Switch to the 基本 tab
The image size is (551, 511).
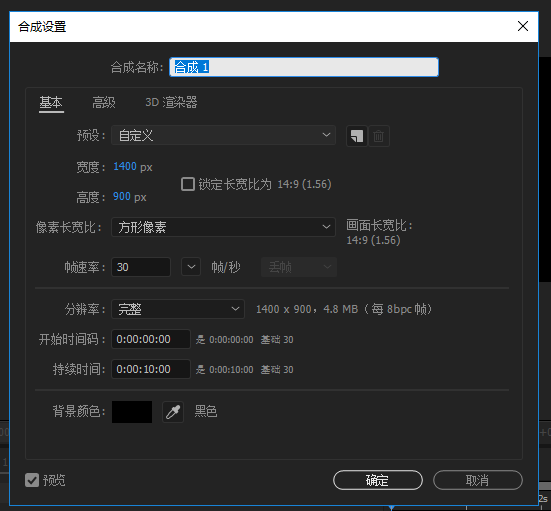tap(51, 103)
